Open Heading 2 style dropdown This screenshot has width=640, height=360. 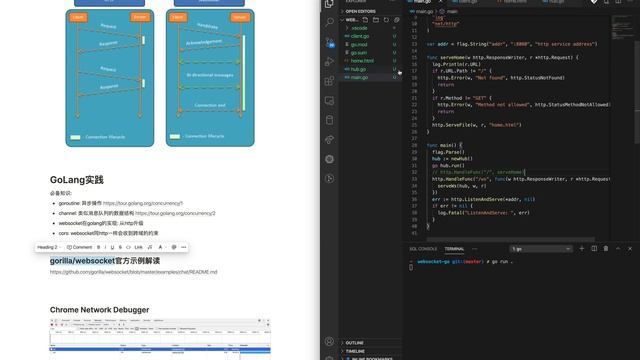coord(49,247)
